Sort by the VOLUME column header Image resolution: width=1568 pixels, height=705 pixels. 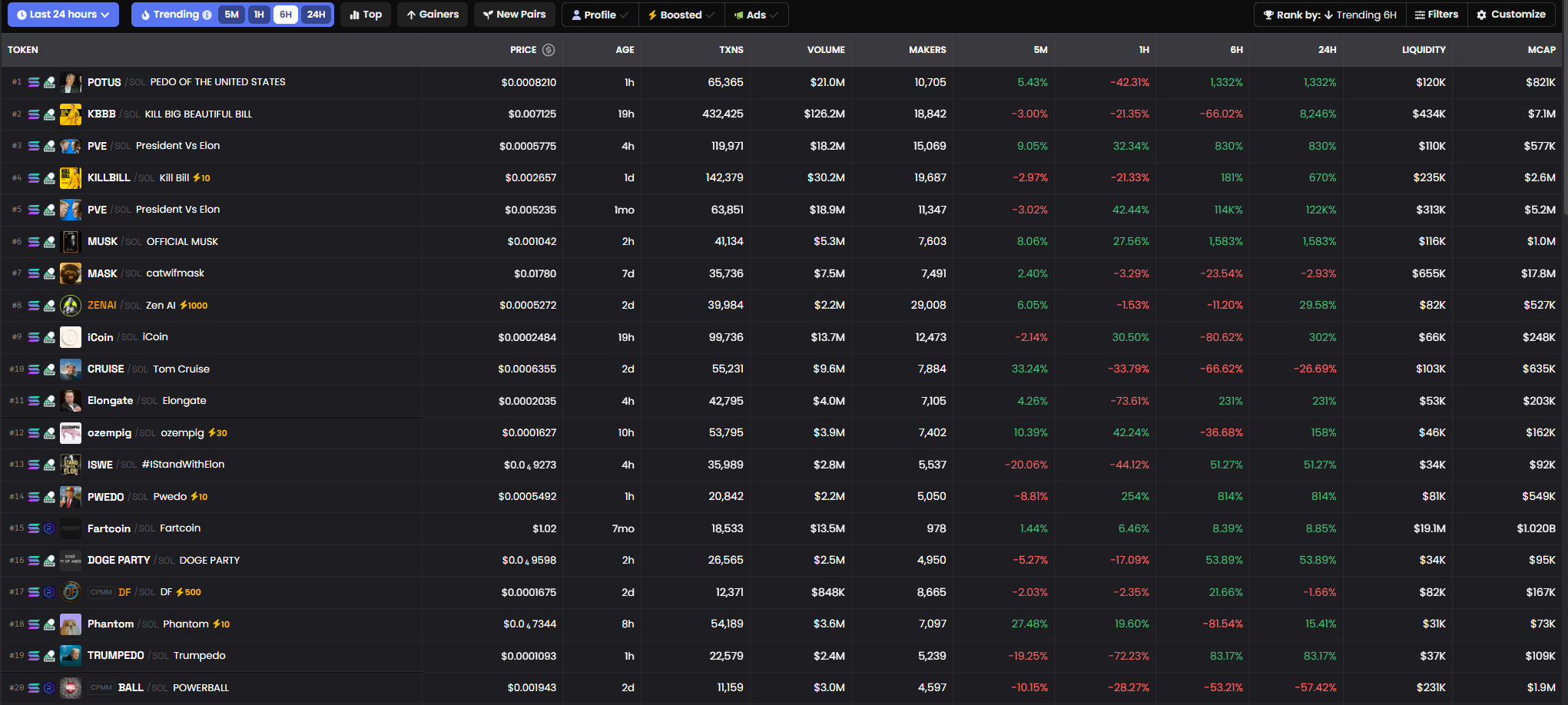tap(826, 50)
